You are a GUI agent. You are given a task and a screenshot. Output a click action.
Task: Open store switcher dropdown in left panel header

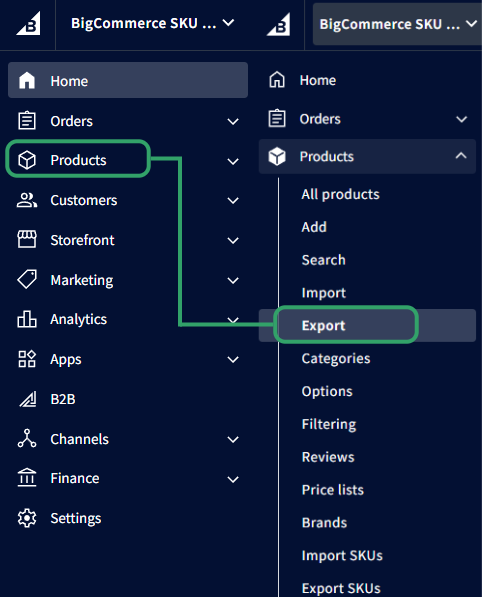152,23
